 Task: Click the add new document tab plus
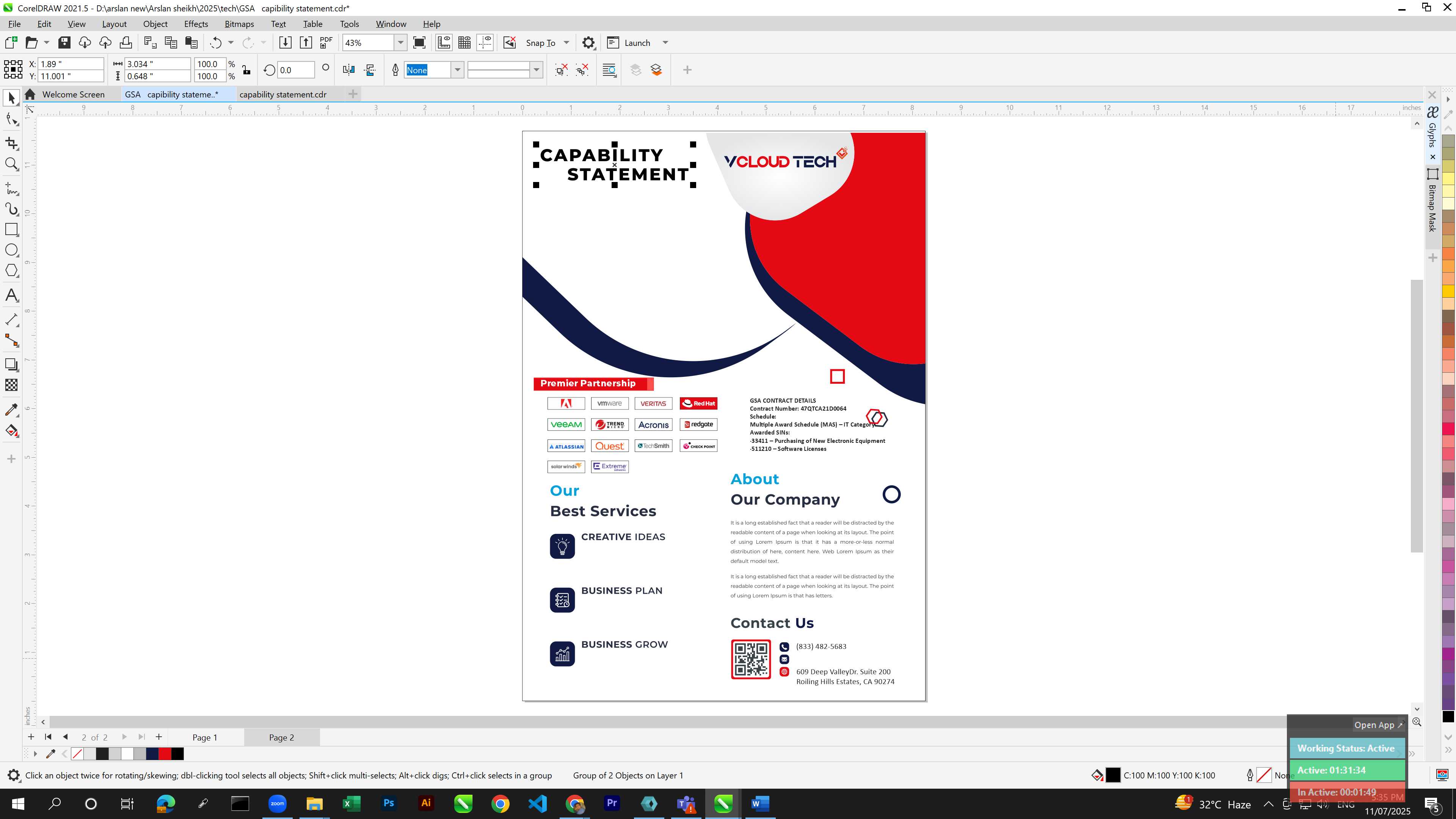coord(353,94)
